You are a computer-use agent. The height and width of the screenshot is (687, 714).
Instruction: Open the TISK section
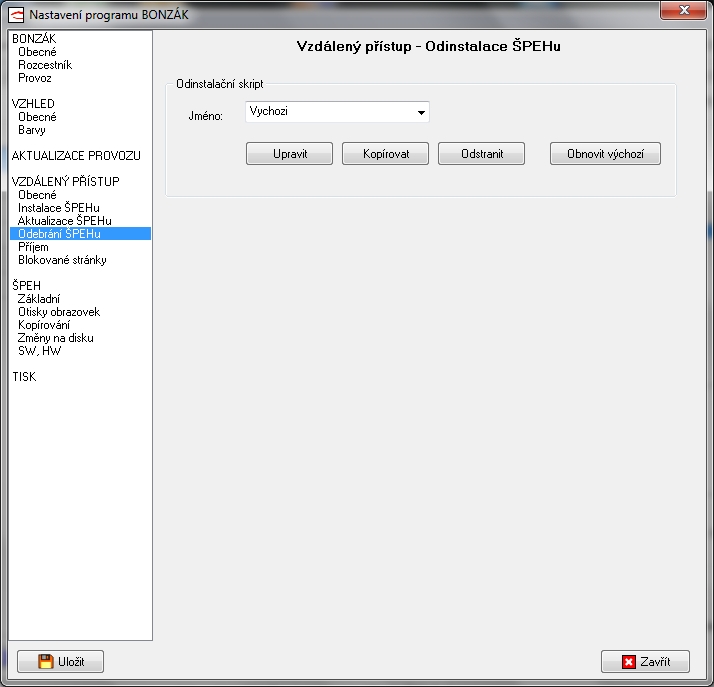pos(24,377)
